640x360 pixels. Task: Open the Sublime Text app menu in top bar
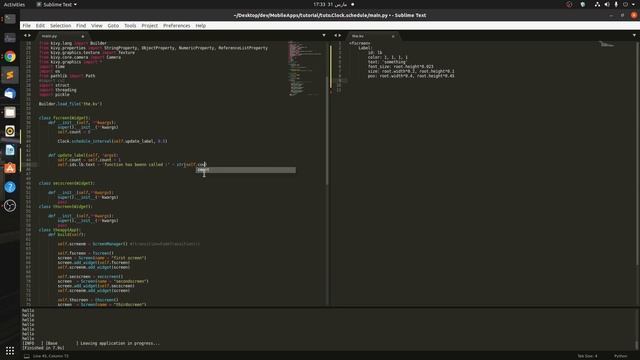point(56,4)
